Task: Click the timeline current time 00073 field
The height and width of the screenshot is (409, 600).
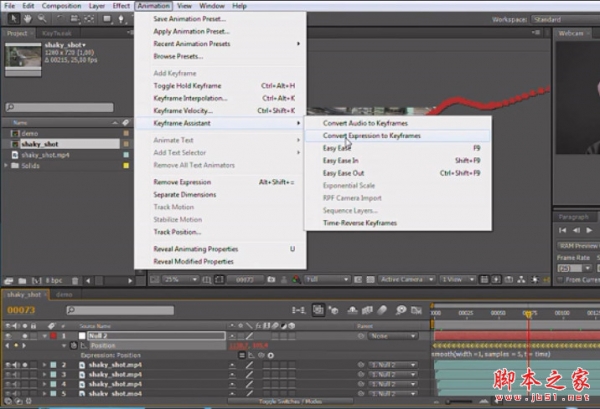Action: 23,311
